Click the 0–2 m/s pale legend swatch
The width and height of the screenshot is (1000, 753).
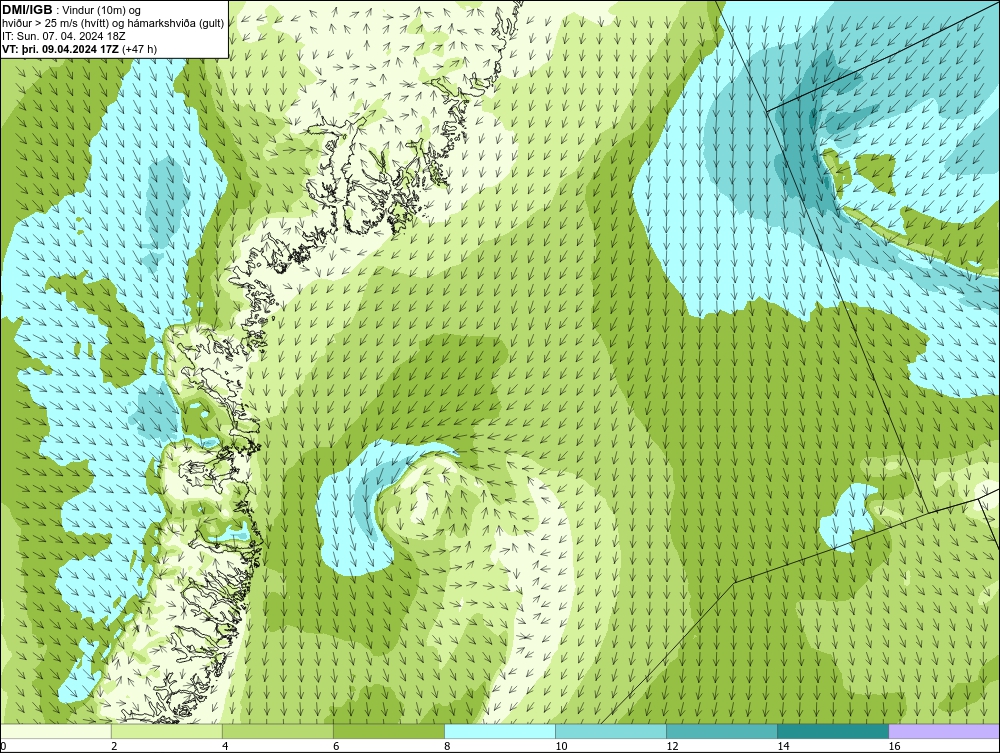56,731
